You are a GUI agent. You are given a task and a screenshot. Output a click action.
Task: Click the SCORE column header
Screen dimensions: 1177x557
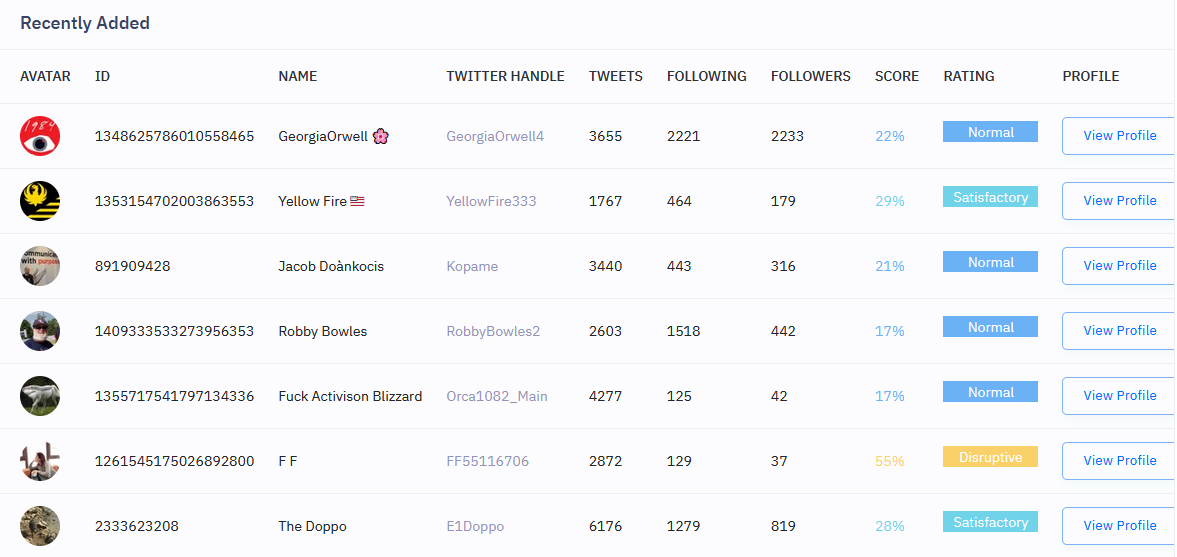(896, 76)
